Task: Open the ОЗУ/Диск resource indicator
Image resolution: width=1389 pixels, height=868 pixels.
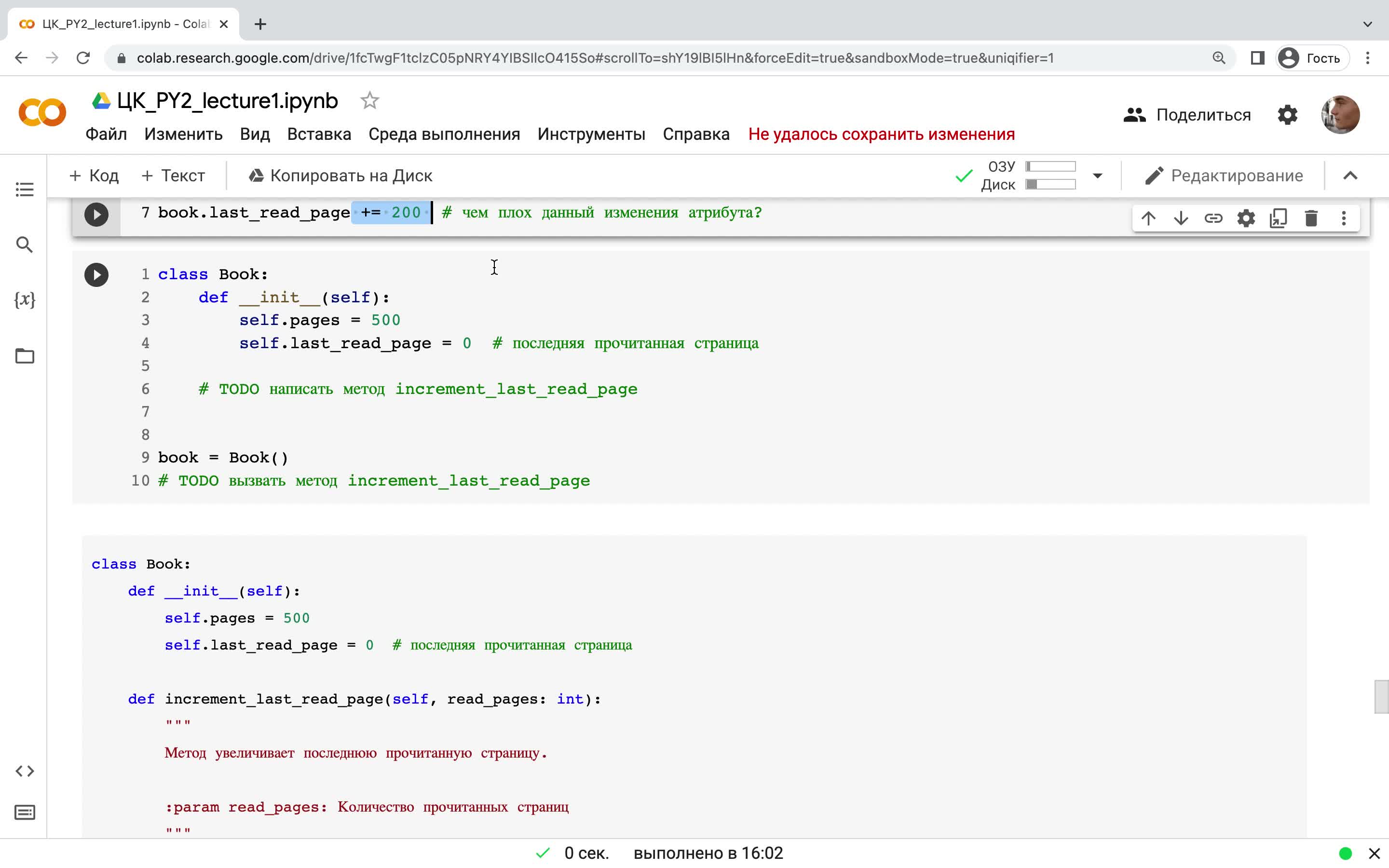Action: coord(1027,176)
